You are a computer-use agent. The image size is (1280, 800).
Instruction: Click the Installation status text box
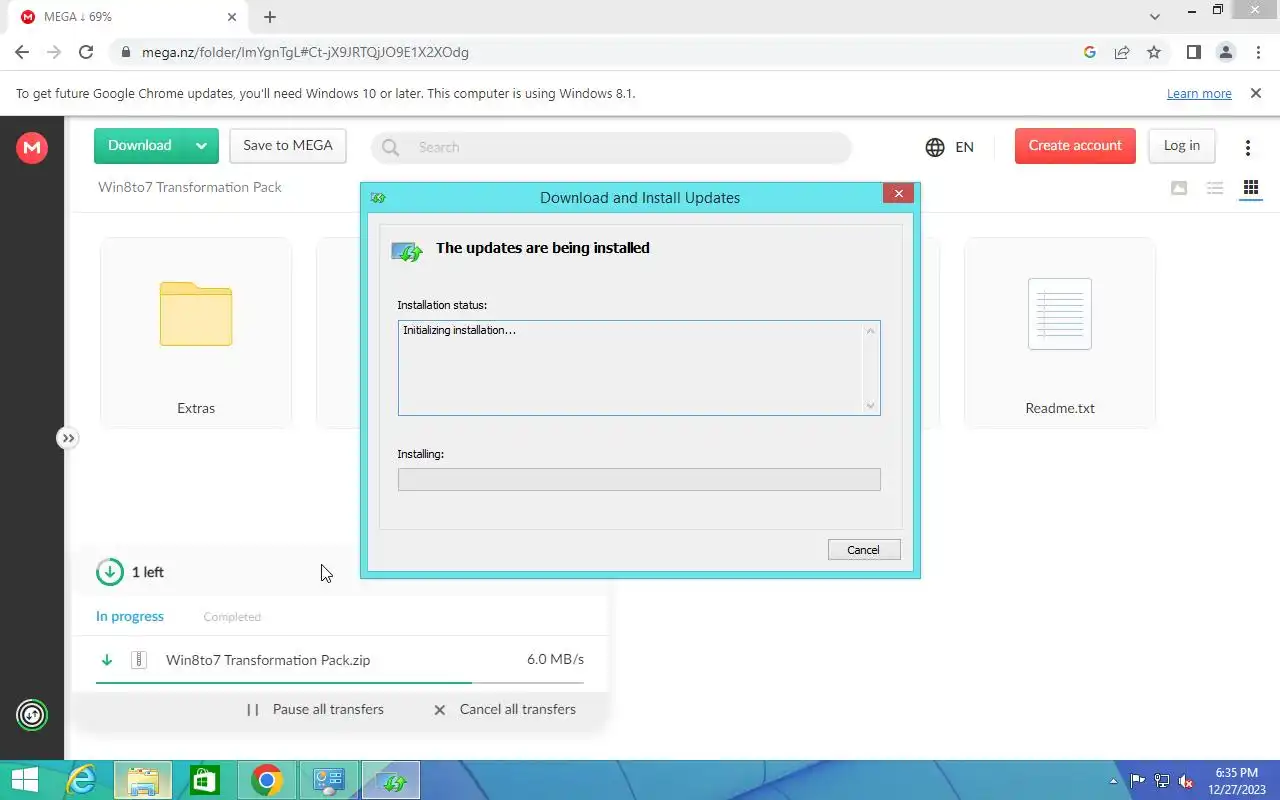point(639,367)
